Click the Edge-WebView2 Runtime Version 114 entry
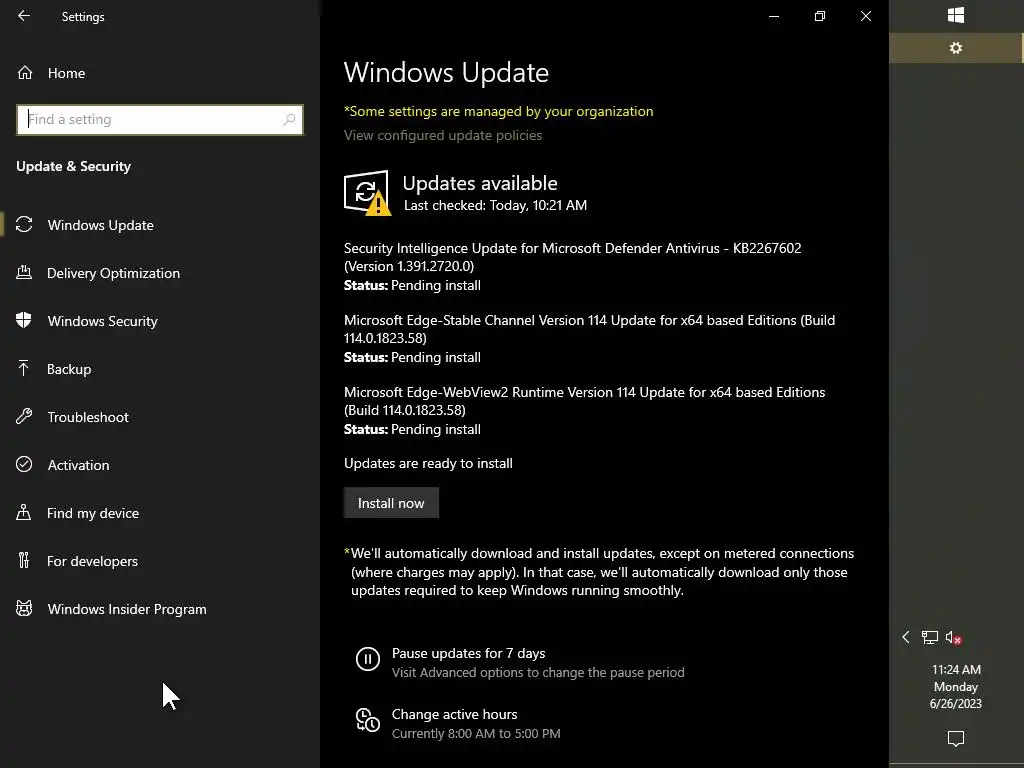1024x768 pixels. 584,410
